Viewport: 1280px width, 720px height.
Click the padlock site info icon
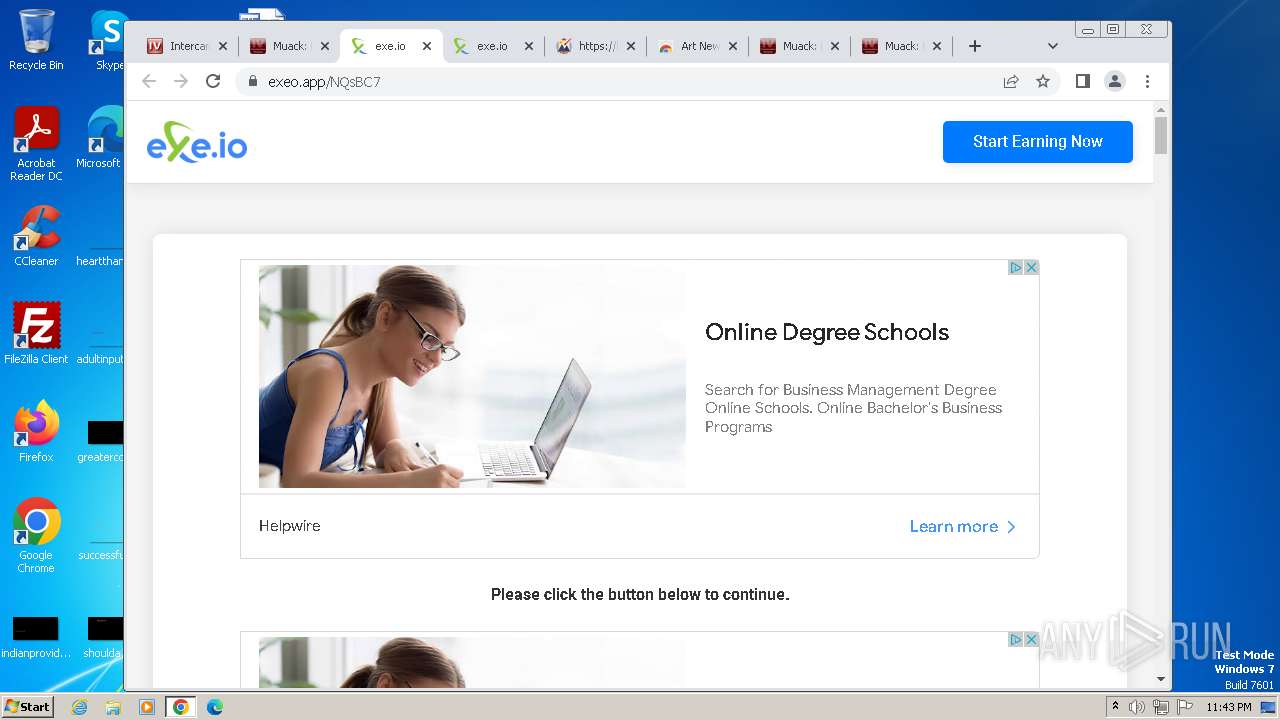point(253,81)
